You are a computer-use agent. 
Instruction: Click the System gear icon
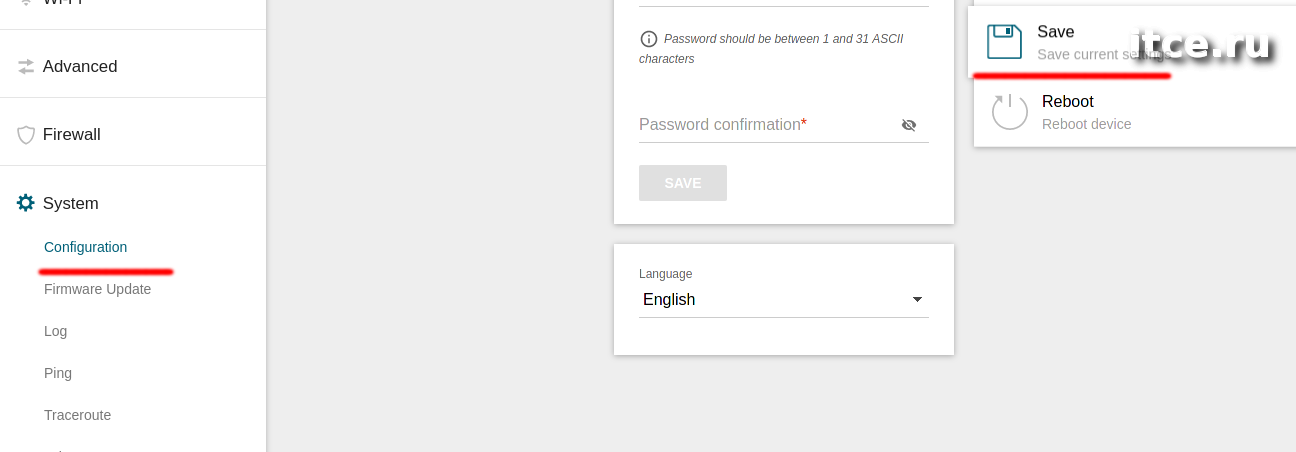[x=26, y=203]
